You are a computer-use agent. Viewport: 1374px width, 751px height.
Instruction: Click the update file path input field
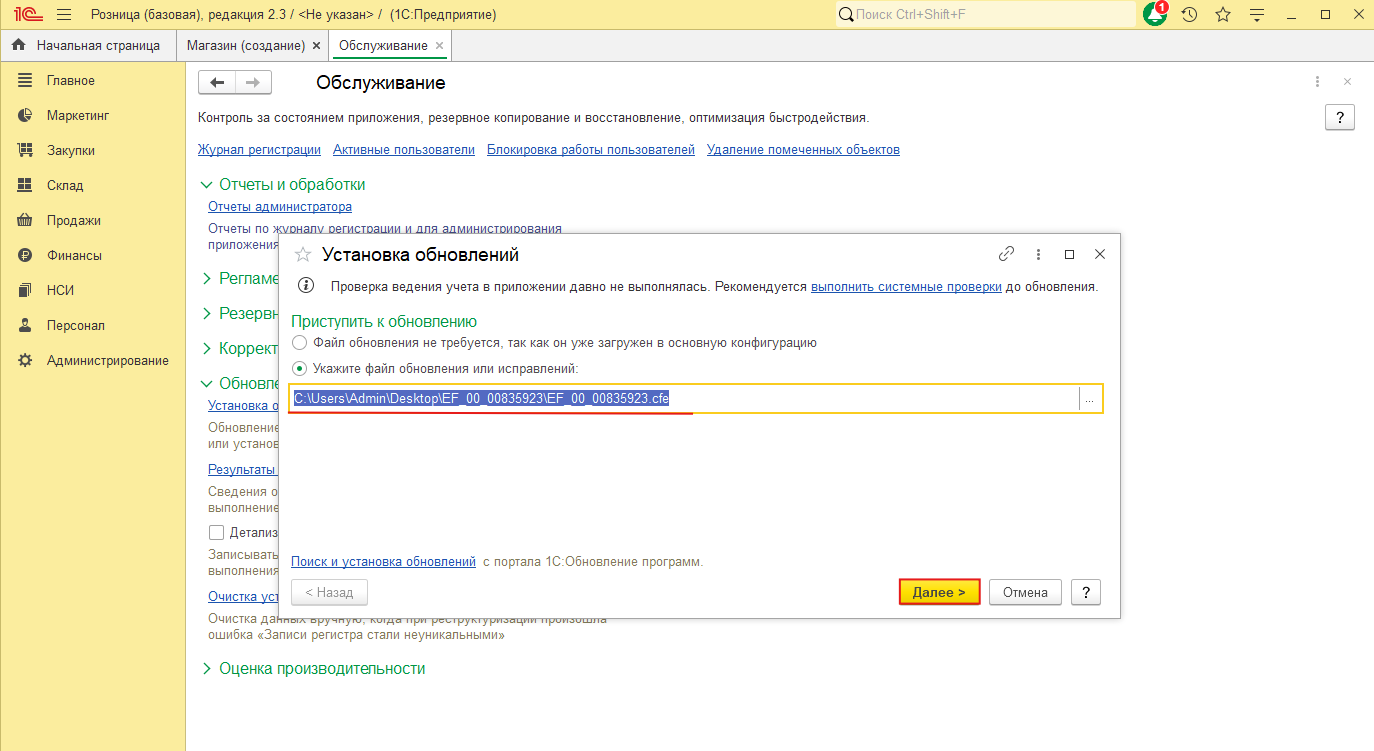[684, 398]
